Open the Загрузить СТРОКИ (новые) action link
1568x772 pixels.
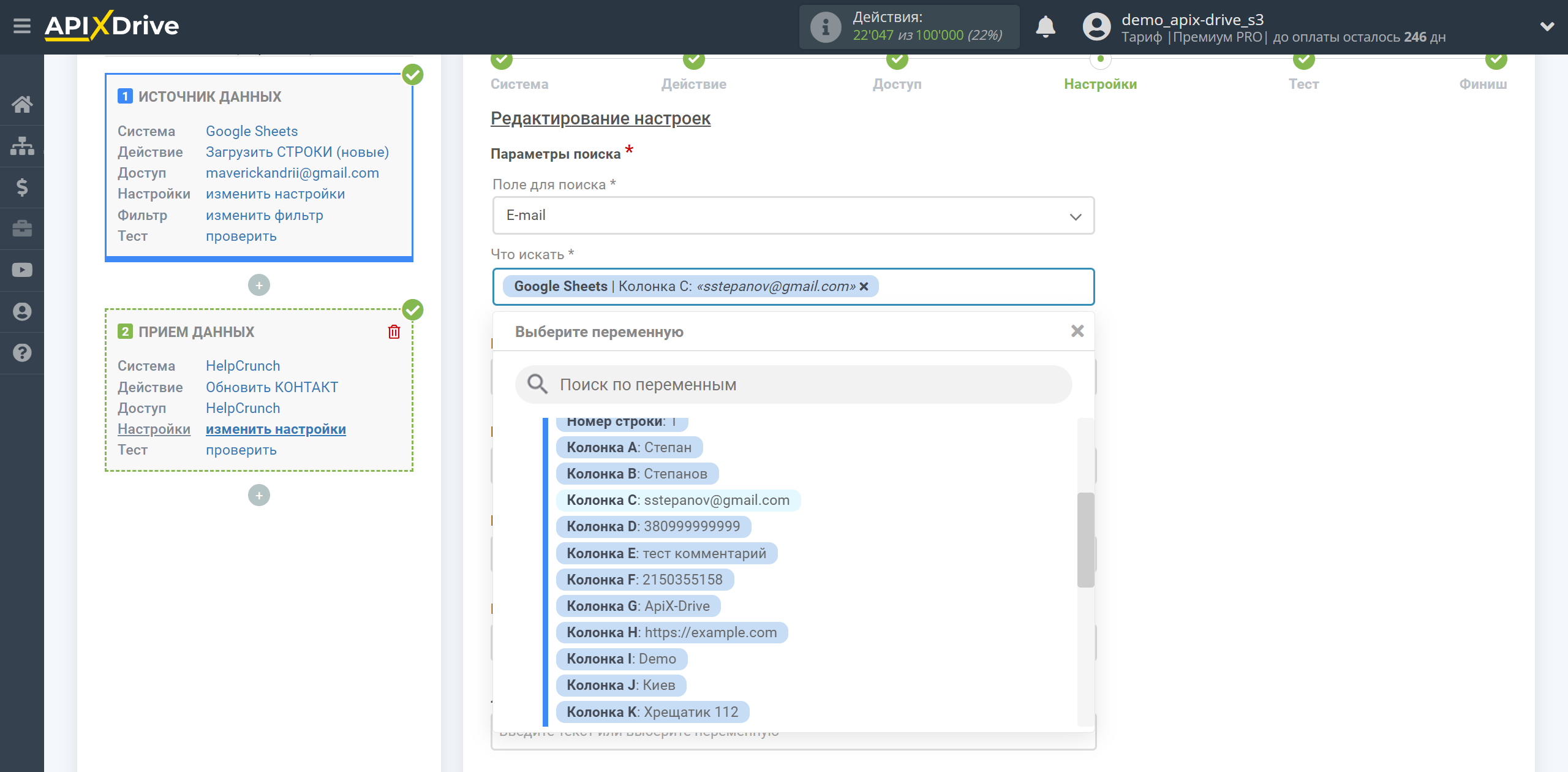click(x=297, y=152)
